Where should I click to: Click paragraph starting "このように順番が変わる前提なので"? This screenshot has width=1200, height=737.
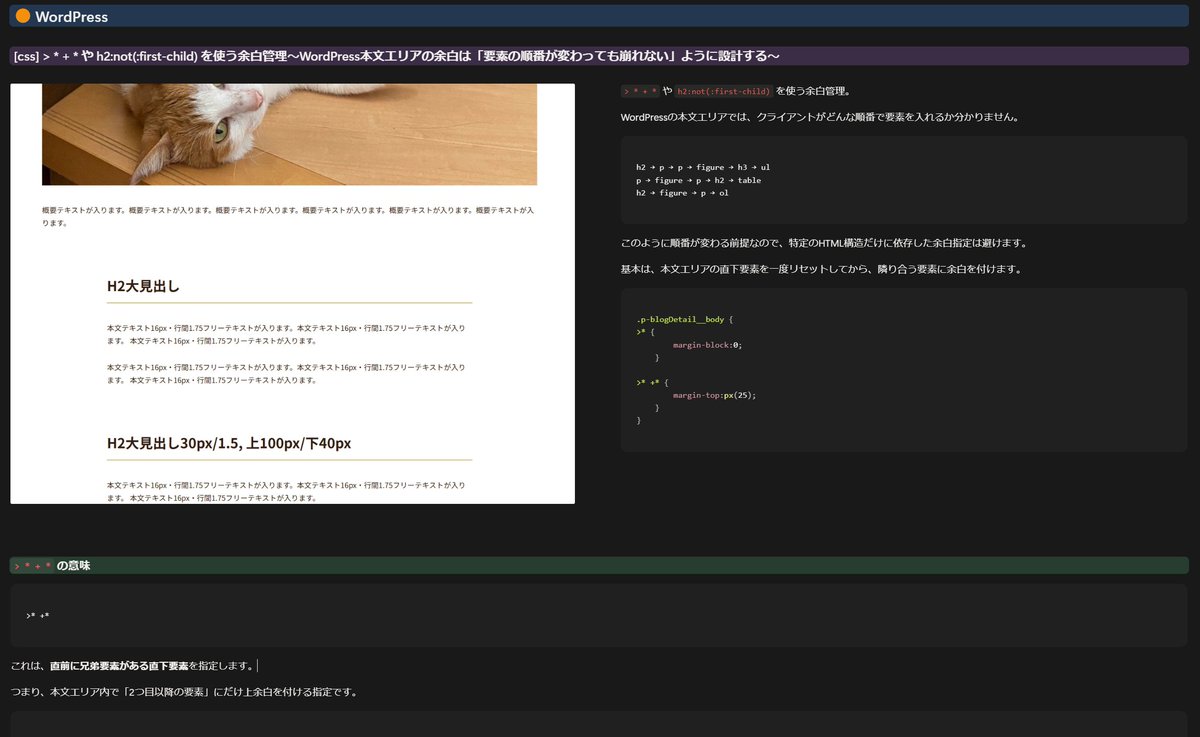pyautogui.click(x=824, y=243)
